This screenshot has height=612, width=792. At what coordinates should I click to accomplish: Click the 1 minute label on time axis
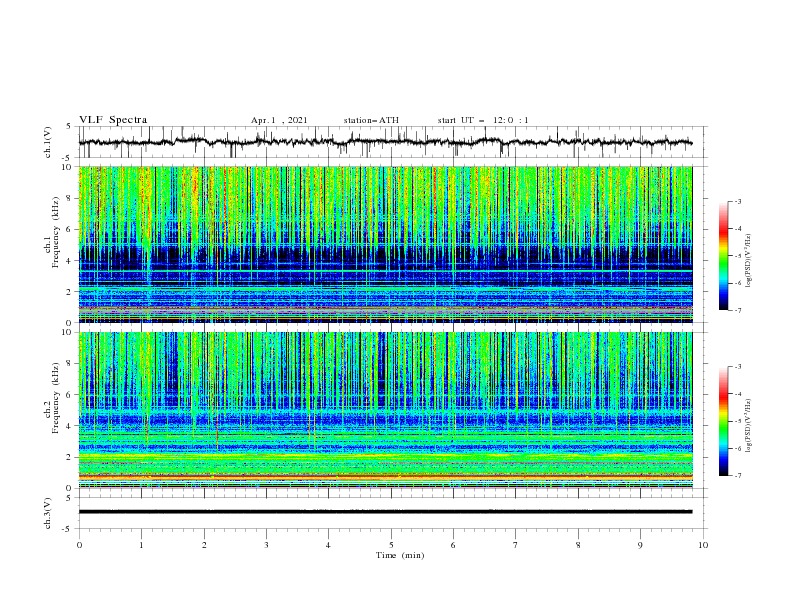pos(141,545)
